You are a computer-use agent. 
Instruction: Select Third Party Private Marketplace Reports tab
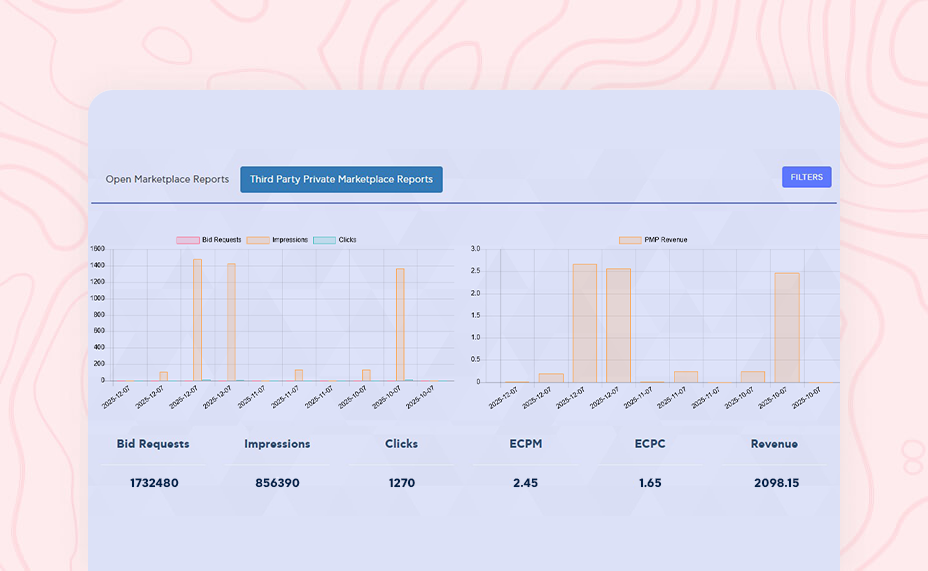(341, 179)
